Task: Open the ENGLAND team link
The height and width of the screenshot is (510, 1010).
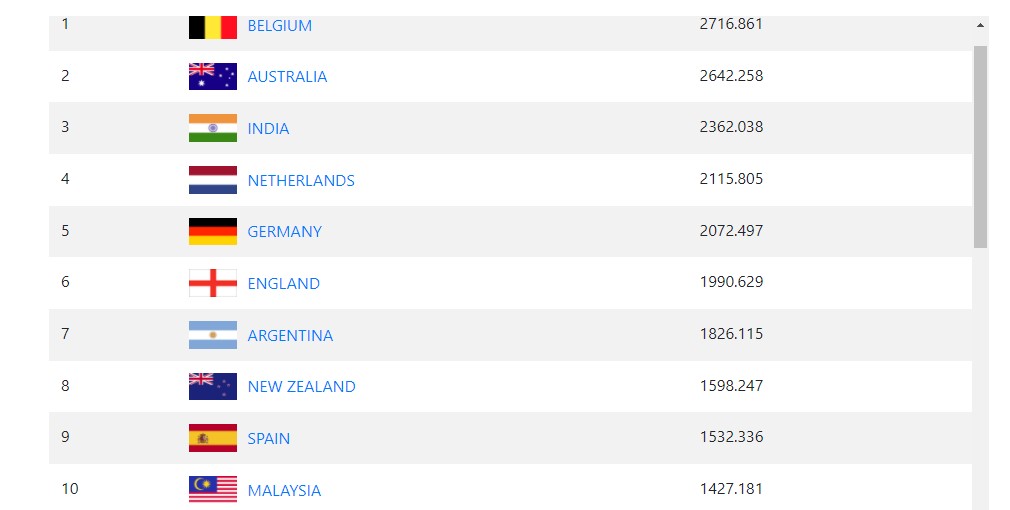Action: click(283, 283)
